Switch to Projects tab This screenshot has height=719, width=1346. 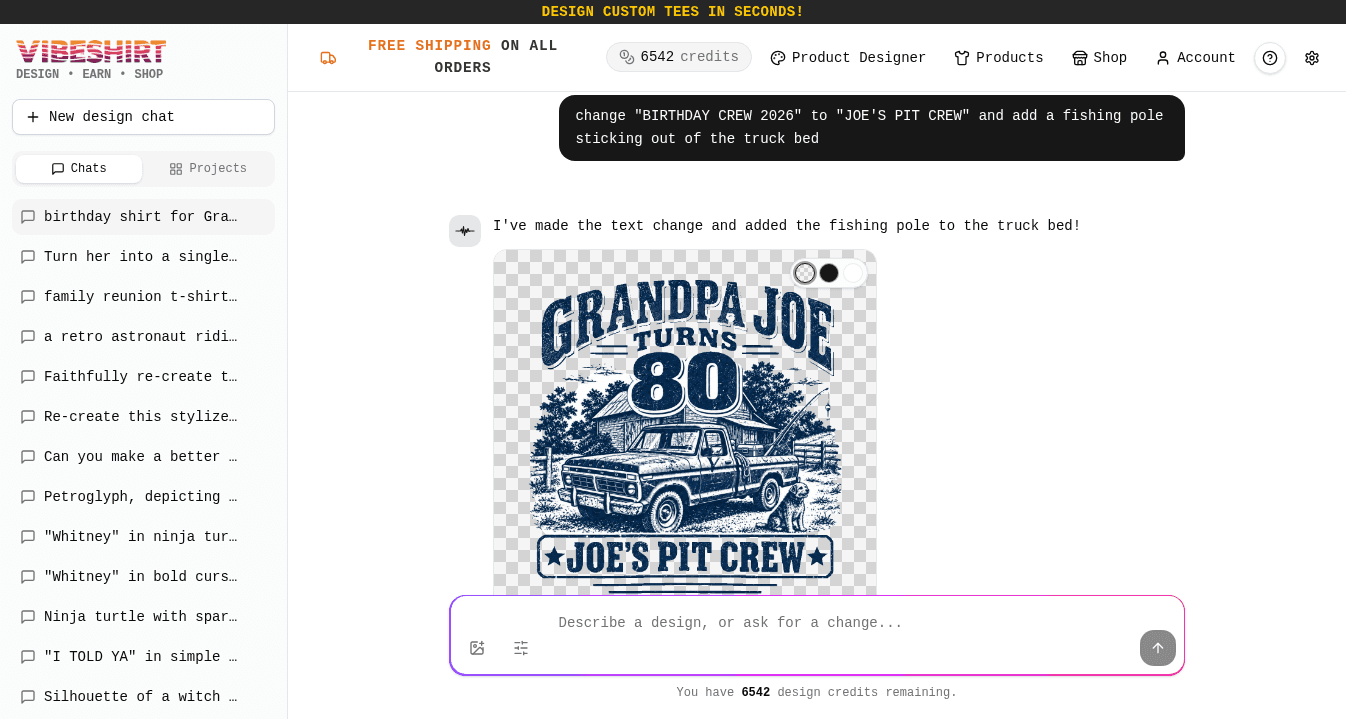(208, 169)
